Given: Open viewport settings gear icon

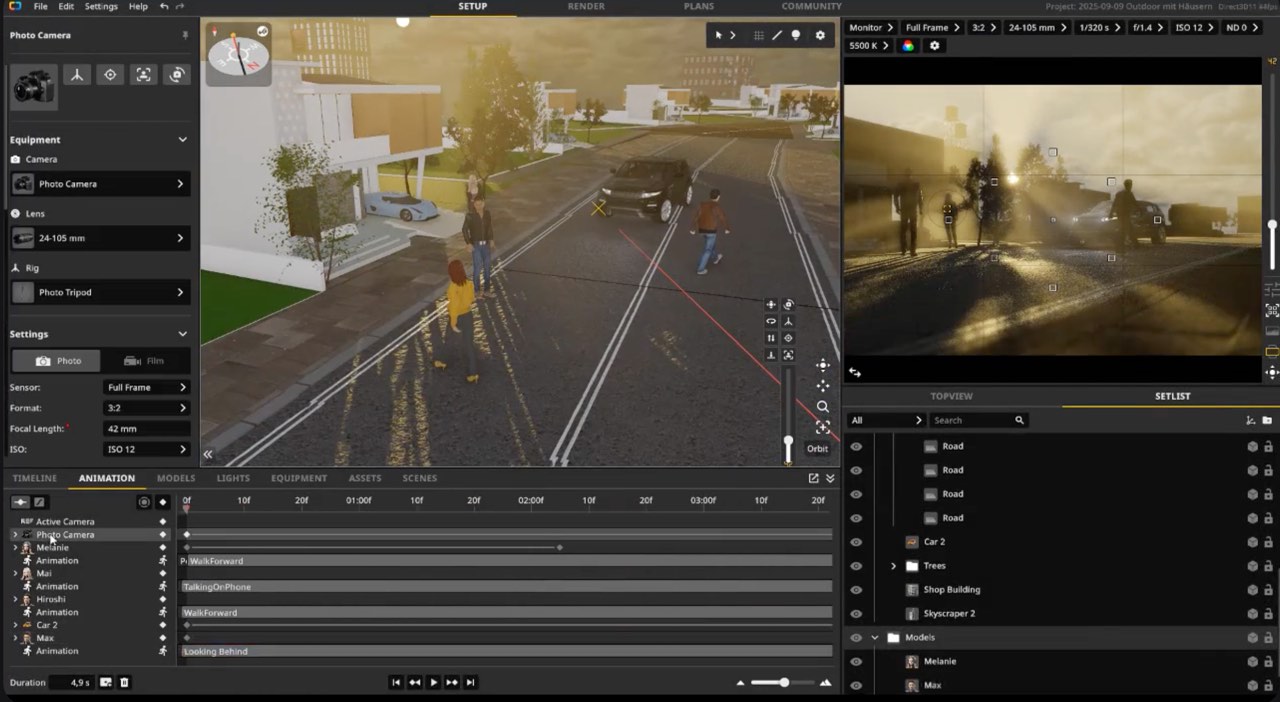Looking at the screenshot, I should coord(820,35).
